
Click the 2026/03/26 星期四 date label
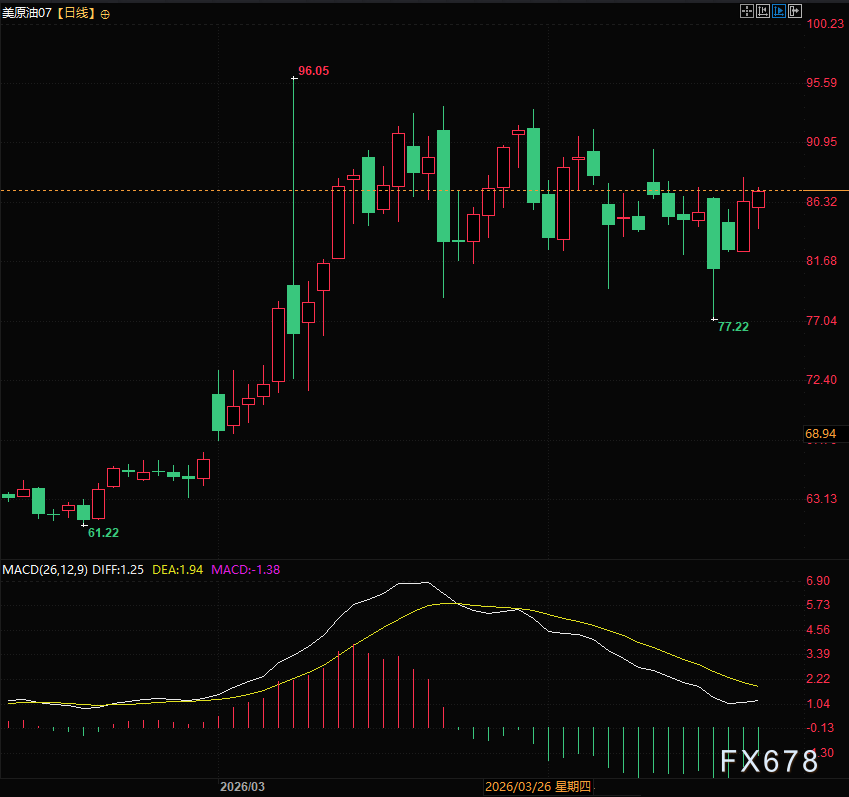click(538, 787)
